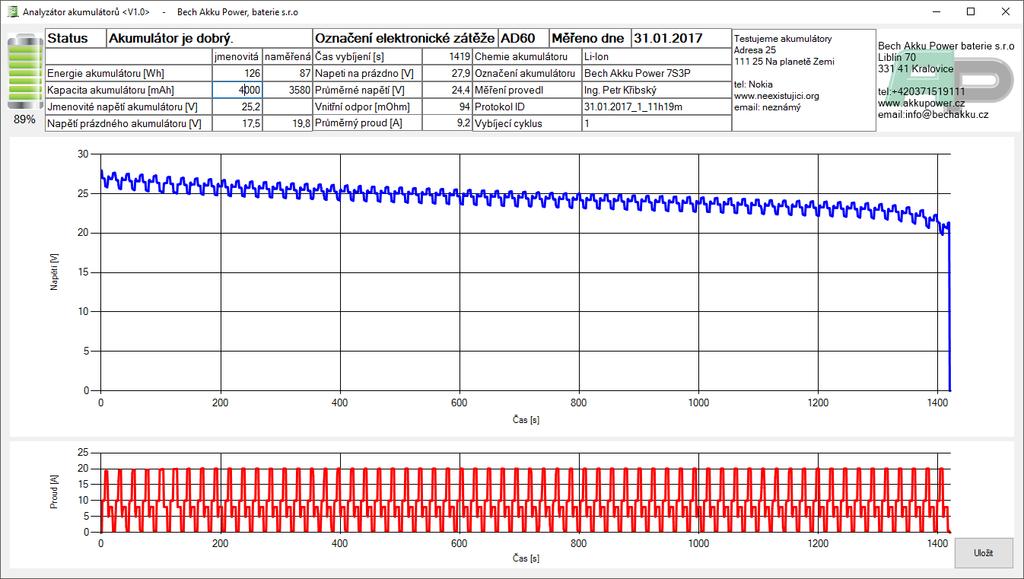The image size is (1024, 579).
Task: Edit the Bech Akku Power 7S3P battery label
Action: tap(656, 73)
